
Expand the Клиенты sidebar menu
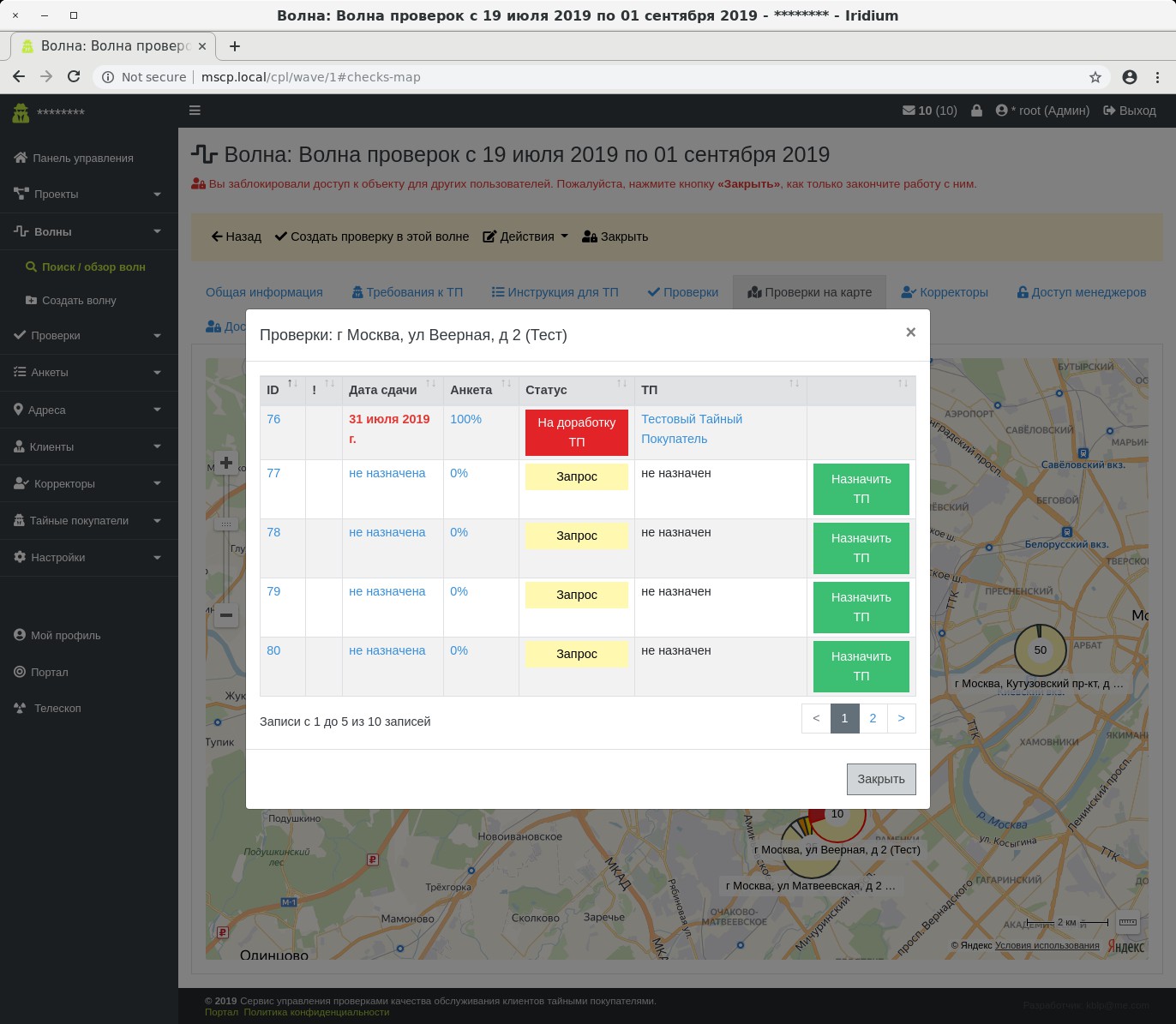[88, 446]
